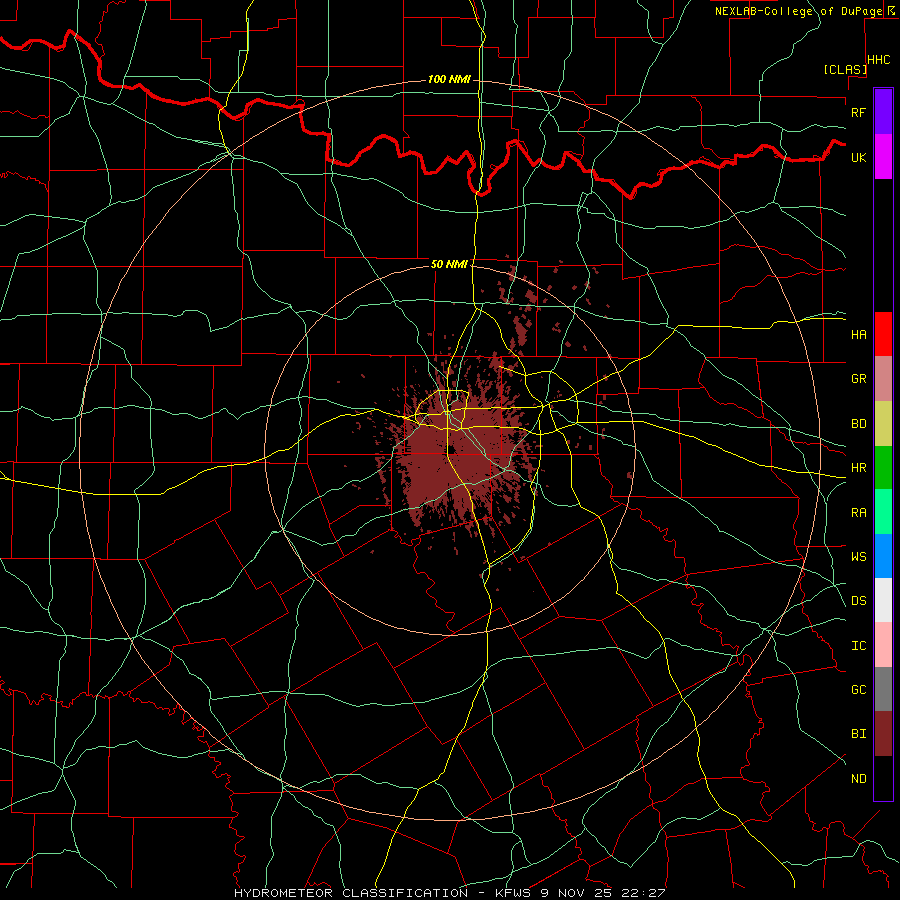This screenshot has width=900, height=900.
Task: Select the BD yellow legend block
Action: click(883, 423)
